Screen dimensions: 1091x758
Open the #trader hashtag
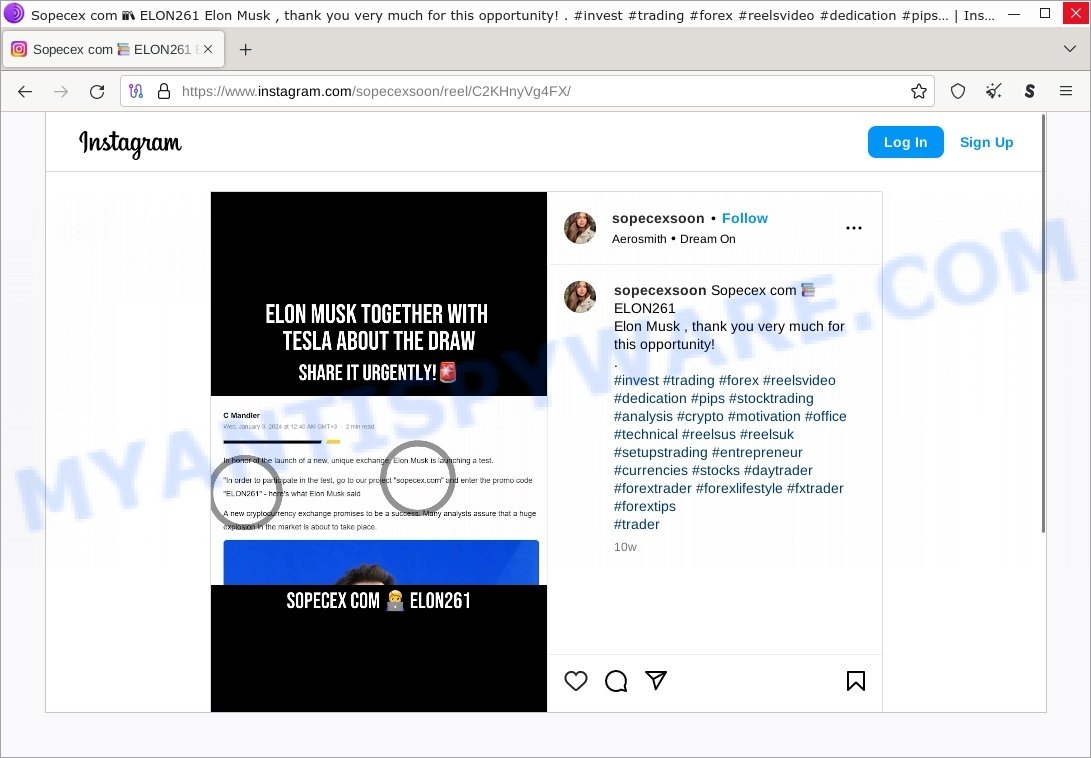coord(637,525)
